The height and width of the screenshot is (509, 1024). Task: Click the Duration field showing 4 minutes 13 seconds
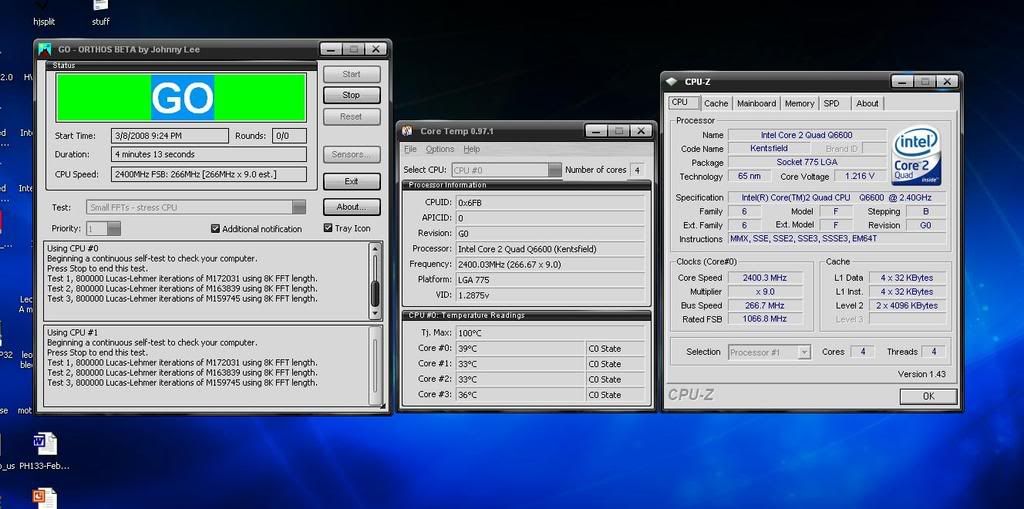[208, 155]
